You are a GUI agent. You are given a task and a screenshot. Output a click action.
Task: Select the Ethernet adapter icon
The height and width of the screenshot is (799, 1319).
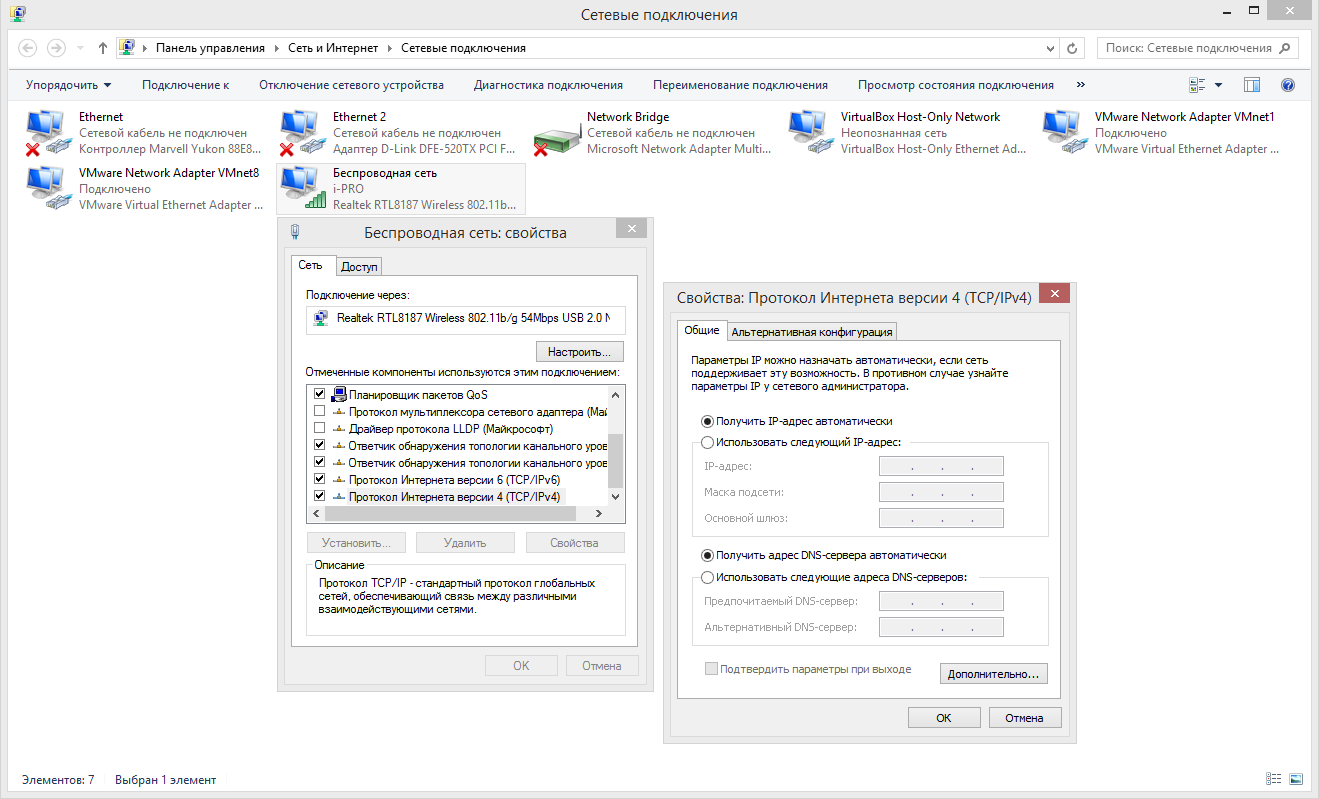pos(47,133)
